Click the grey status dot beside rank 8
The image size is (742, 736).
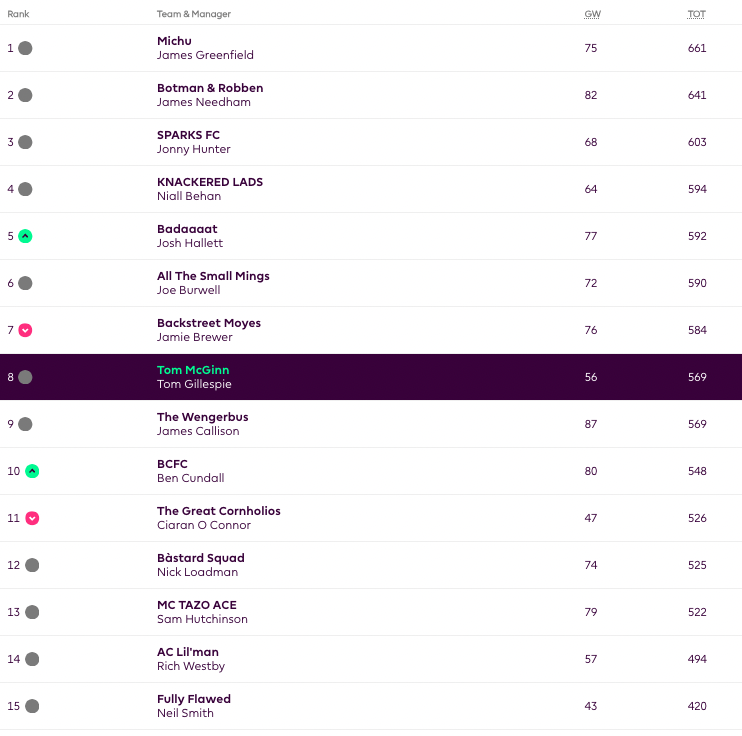[25, 377]
